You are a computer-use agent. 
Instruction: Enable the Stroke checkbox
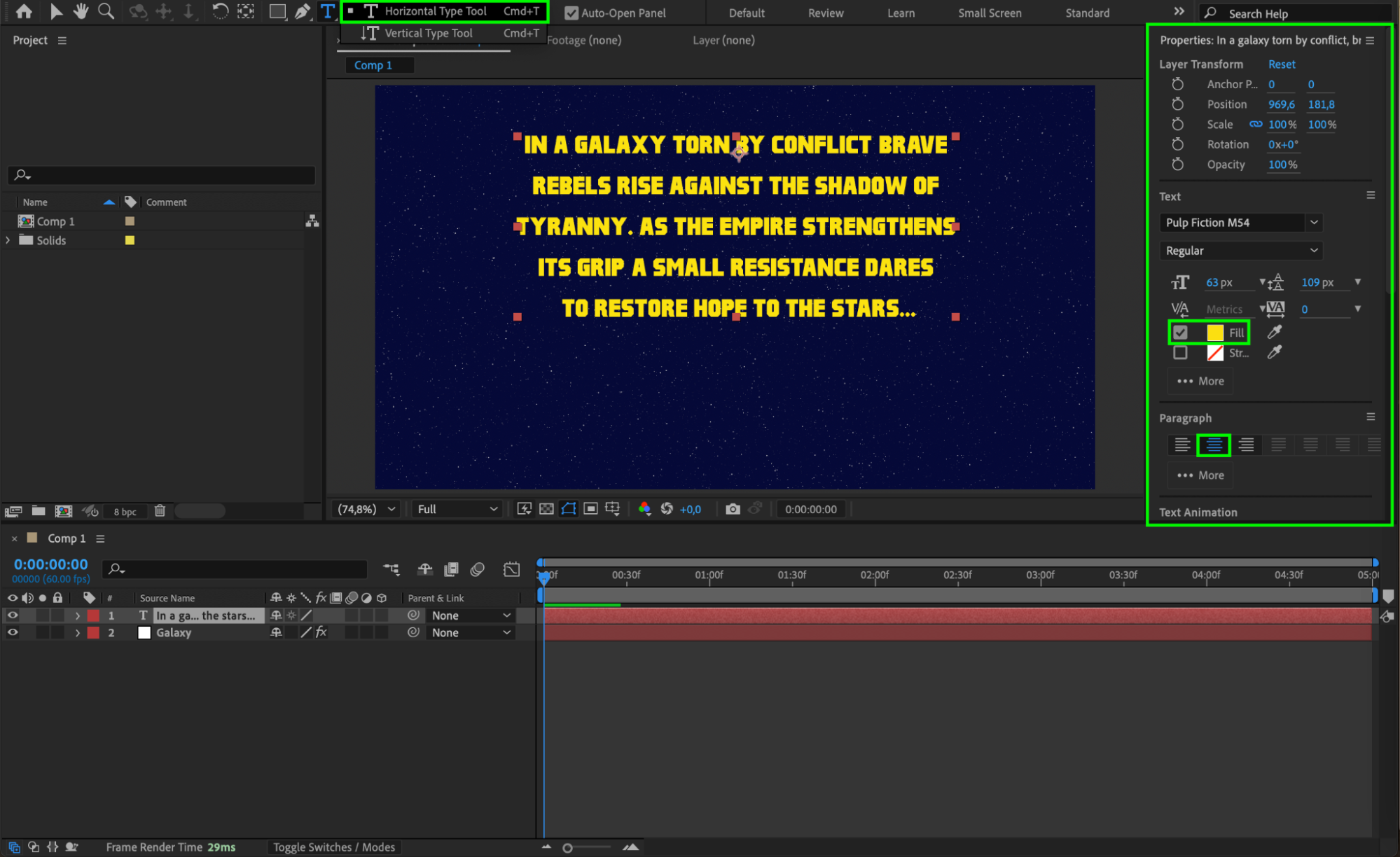click(1180, 353)
